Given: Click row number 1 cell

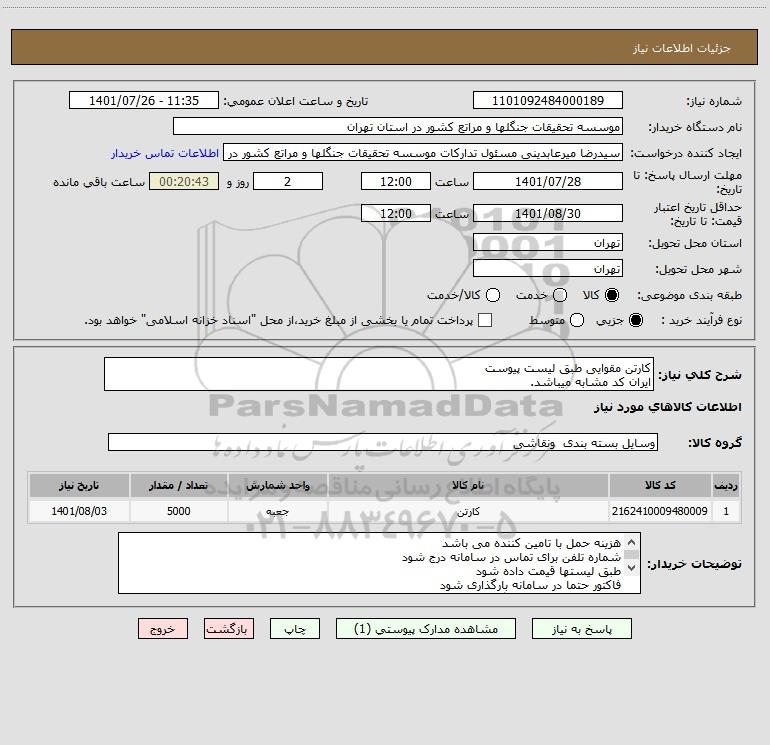Looking at the screenshot, I should [726, 511].
